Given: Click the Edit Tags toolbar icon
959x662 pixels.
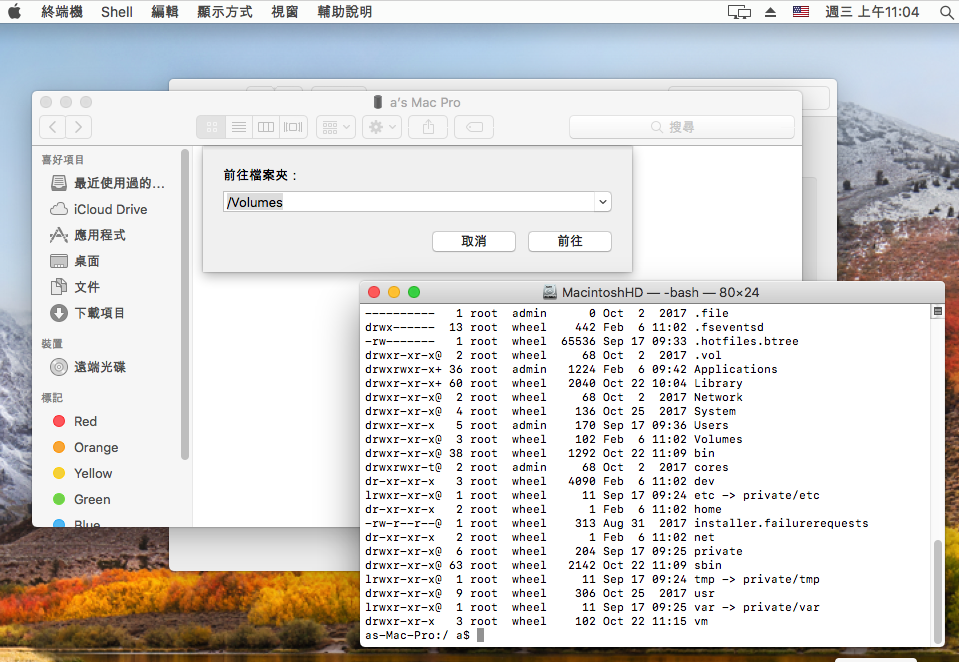Looking at the screenshot, I should (x=474, y=127).
